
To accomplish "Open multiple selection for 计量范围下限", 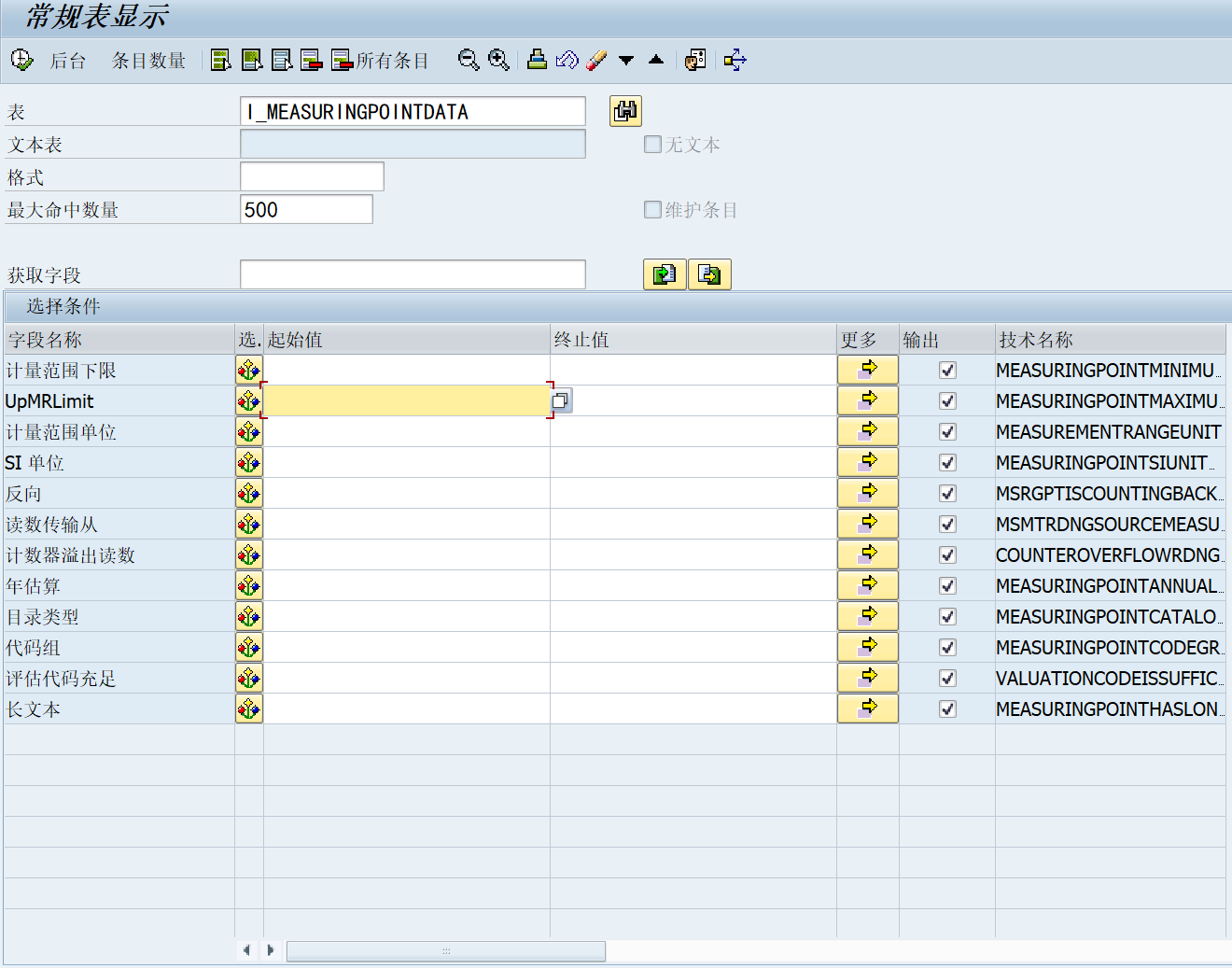I will coord(868,370).
